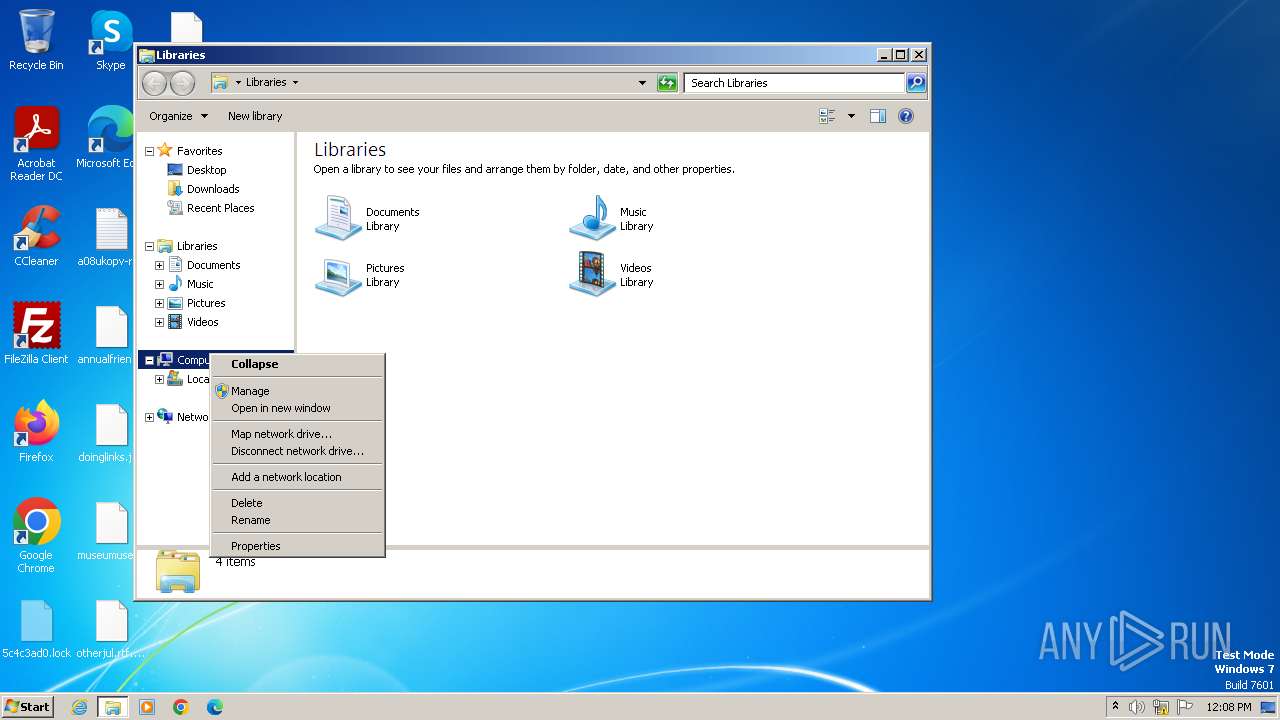This screenshot has height=720, width=1280.
Task: Select the CCleaner desktop shortcut
Action: coord(36,236)
